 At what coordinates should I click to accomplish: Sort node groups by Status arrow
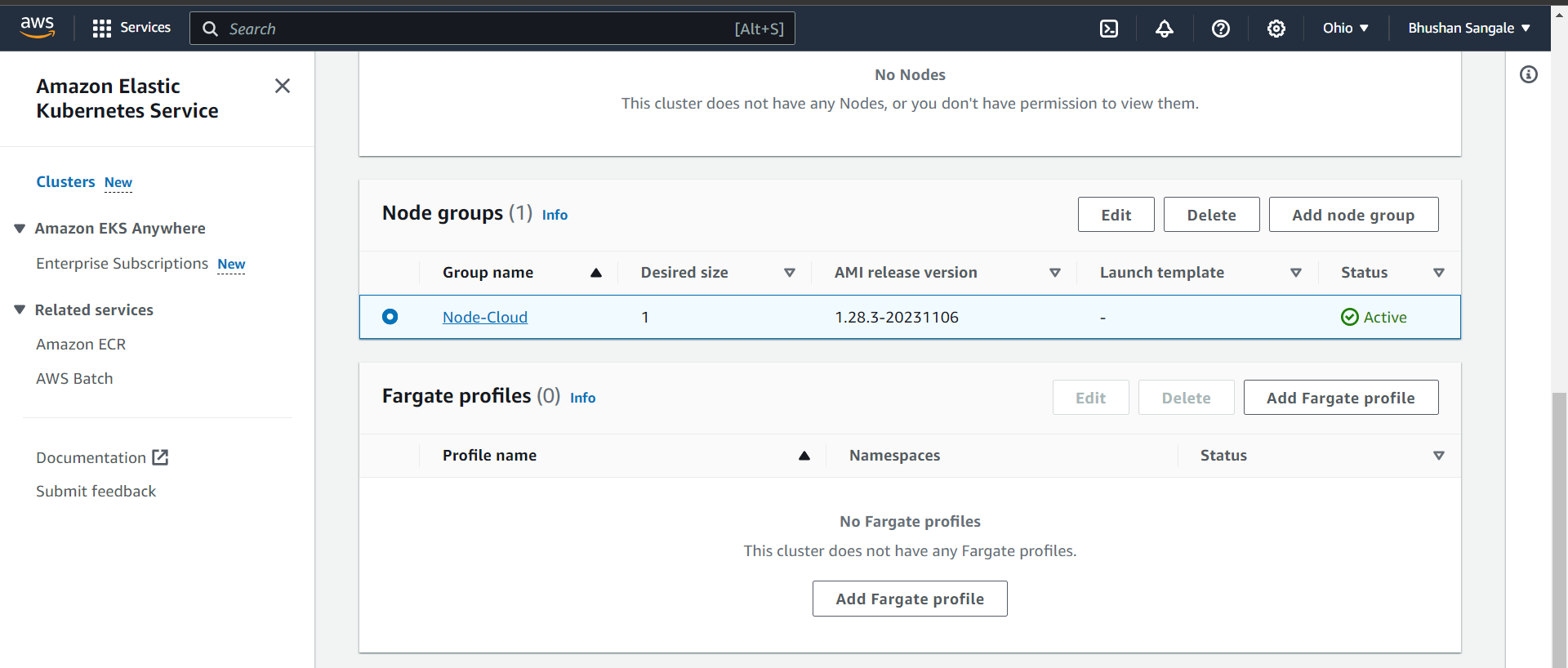(1439, 273)
